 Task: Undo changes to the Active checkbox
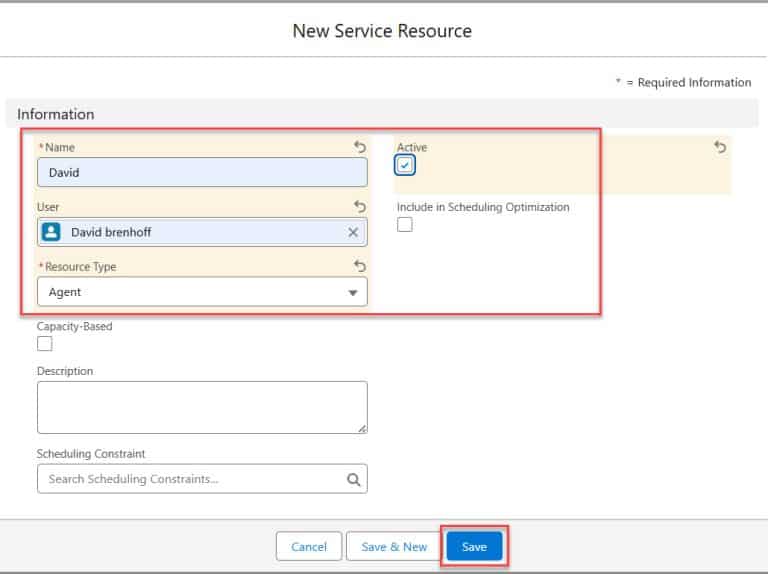(720, 147)
